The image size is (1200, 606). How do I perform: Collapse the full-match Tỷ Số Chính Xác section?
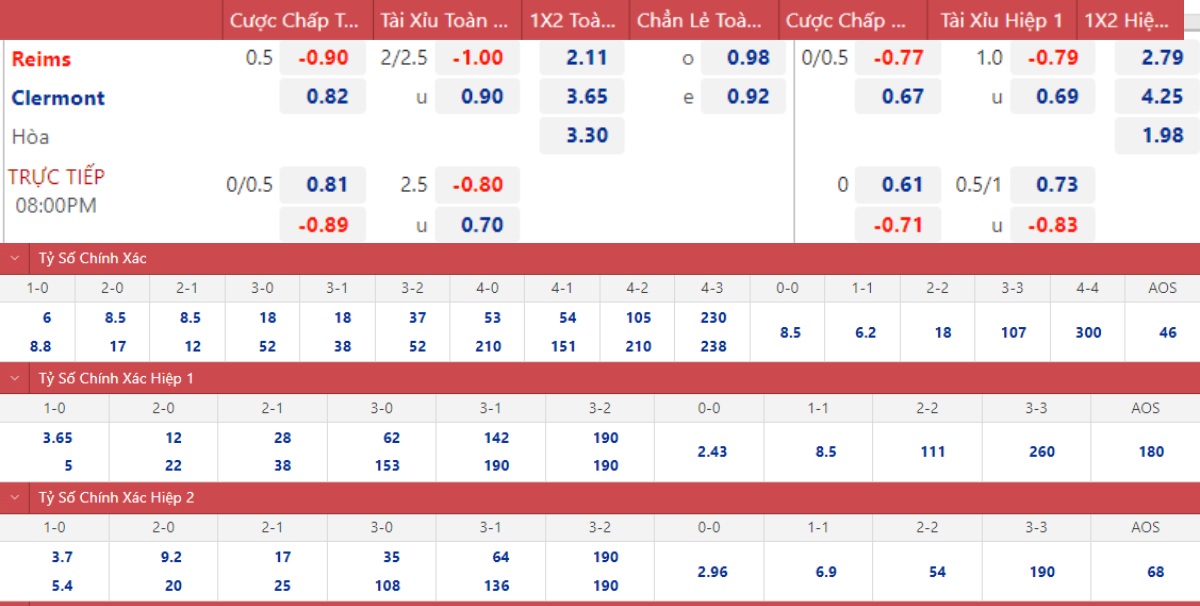15,258
